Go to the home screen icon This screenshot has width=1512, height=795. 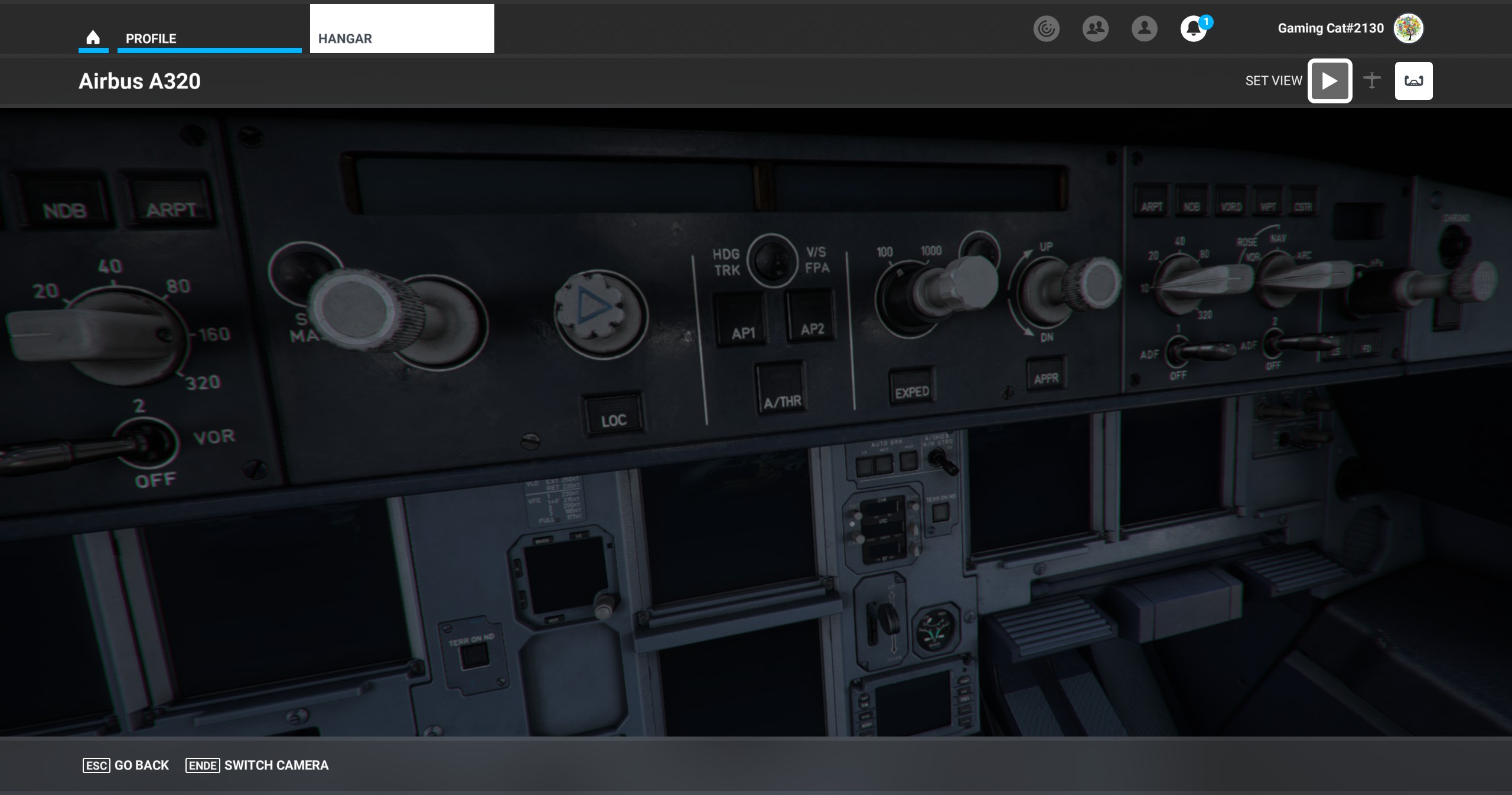pyautogui.click(x=93, y=38)
